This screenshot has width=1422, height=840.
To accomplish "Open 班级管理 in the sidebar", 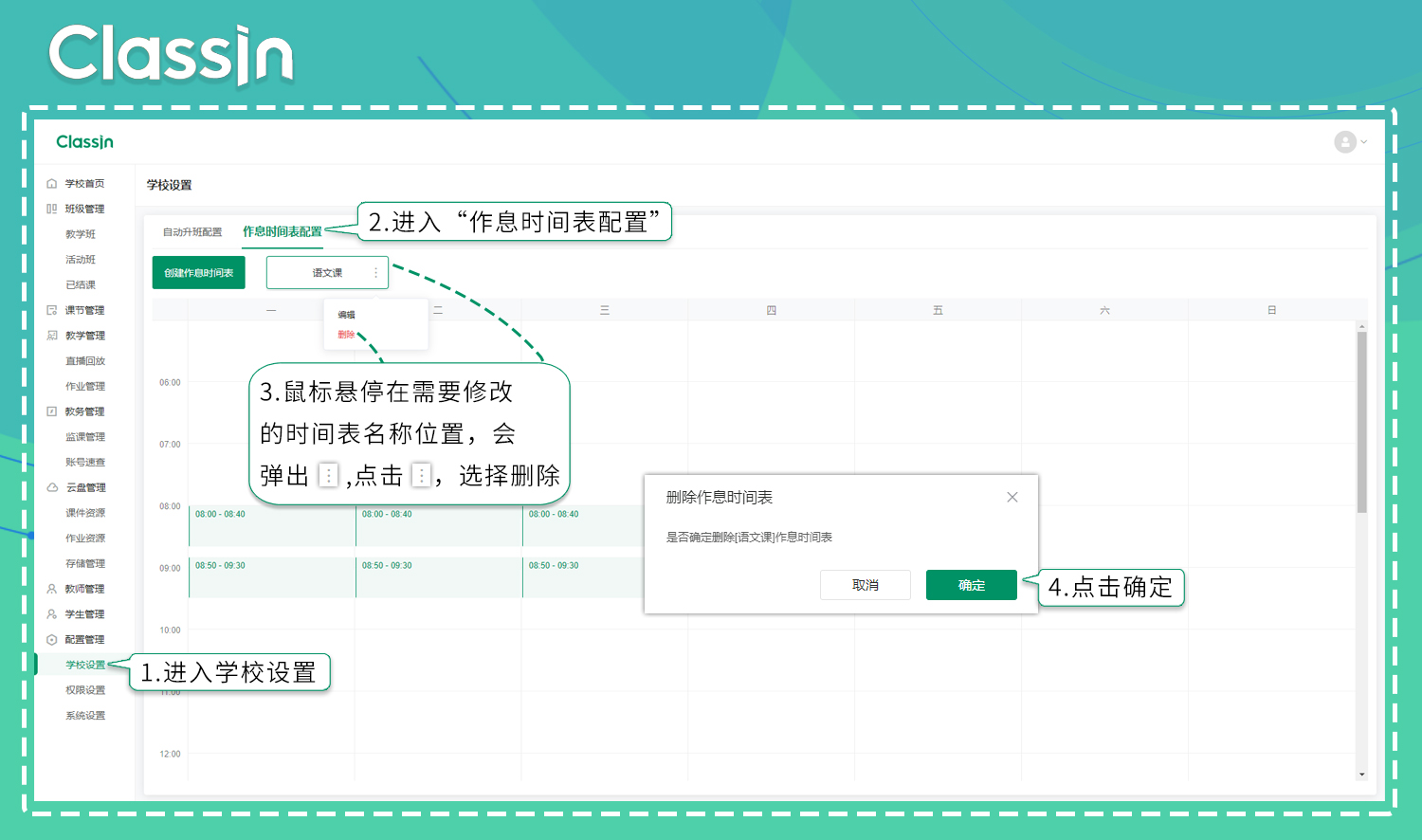I will (x=84, y=209).
